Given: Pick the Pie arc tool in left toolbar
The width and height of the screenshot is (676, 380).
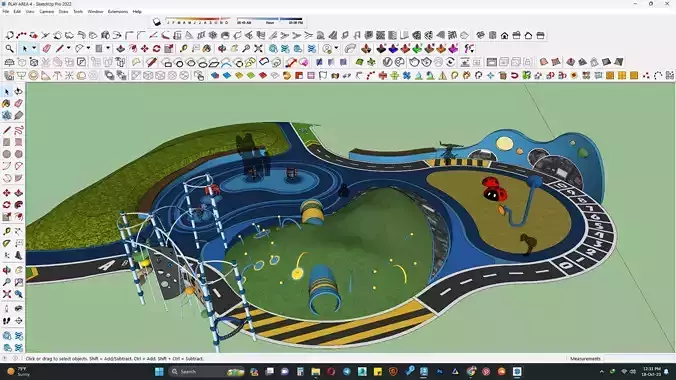Looking at the screenshot, I should point(19,178).
